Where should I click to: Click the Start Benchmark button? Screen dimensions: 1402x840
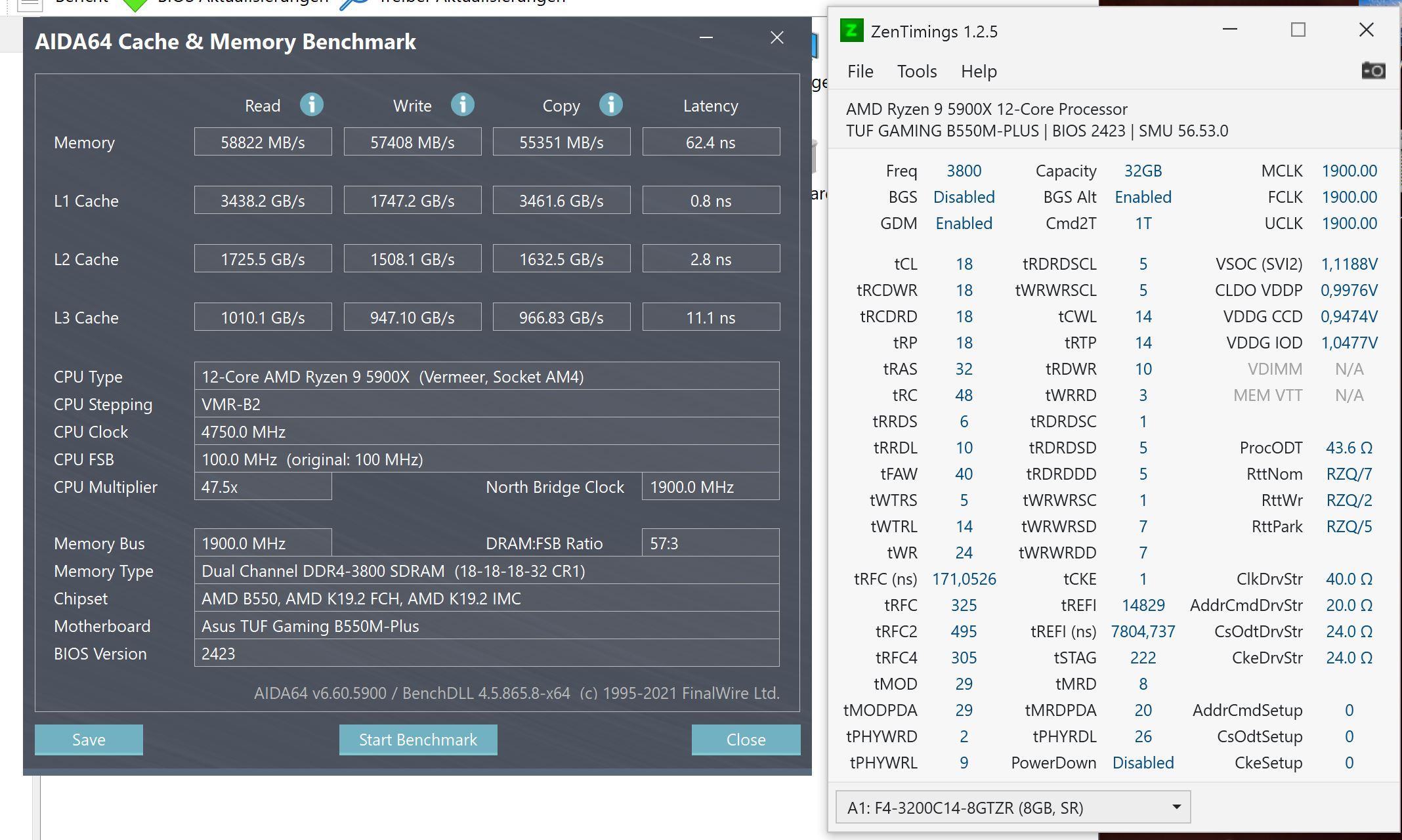point(418,740)
